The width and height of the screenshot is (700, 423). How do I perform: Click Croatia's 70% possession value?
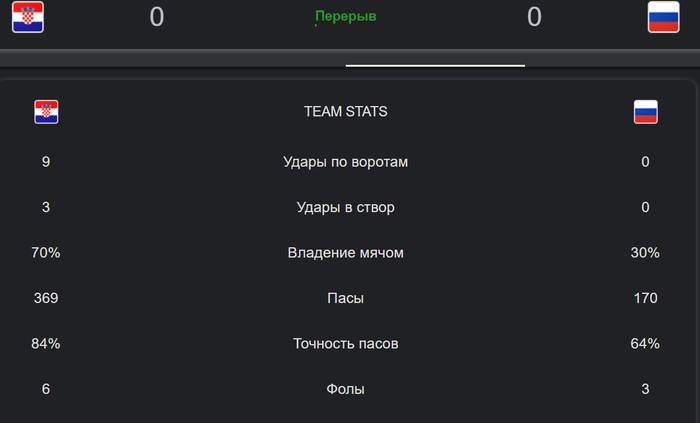coord(46,253)
